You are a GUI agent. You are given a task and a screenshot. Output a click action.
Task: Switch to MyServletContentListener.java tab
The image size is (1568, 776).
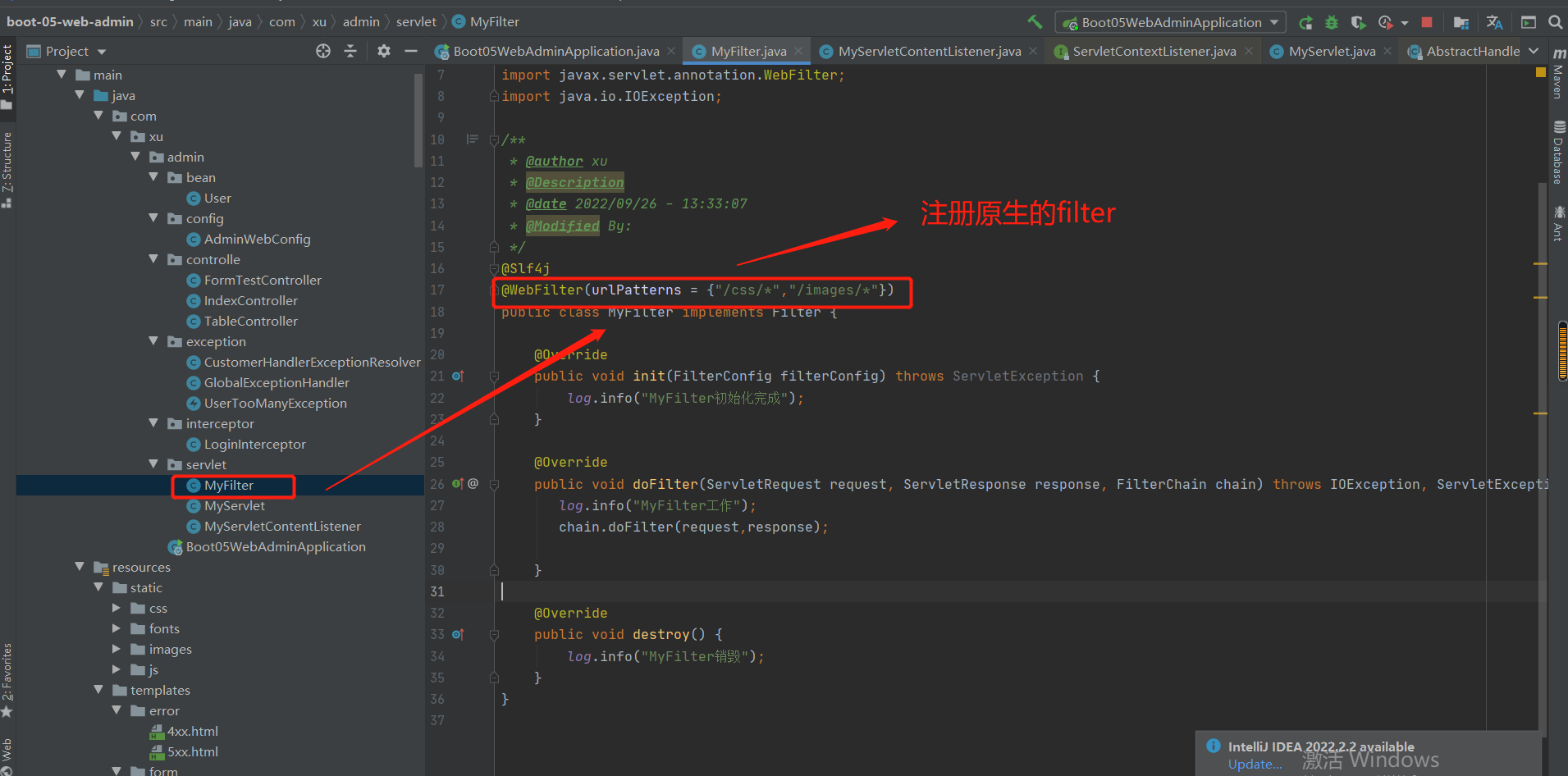tap(929, 51)
